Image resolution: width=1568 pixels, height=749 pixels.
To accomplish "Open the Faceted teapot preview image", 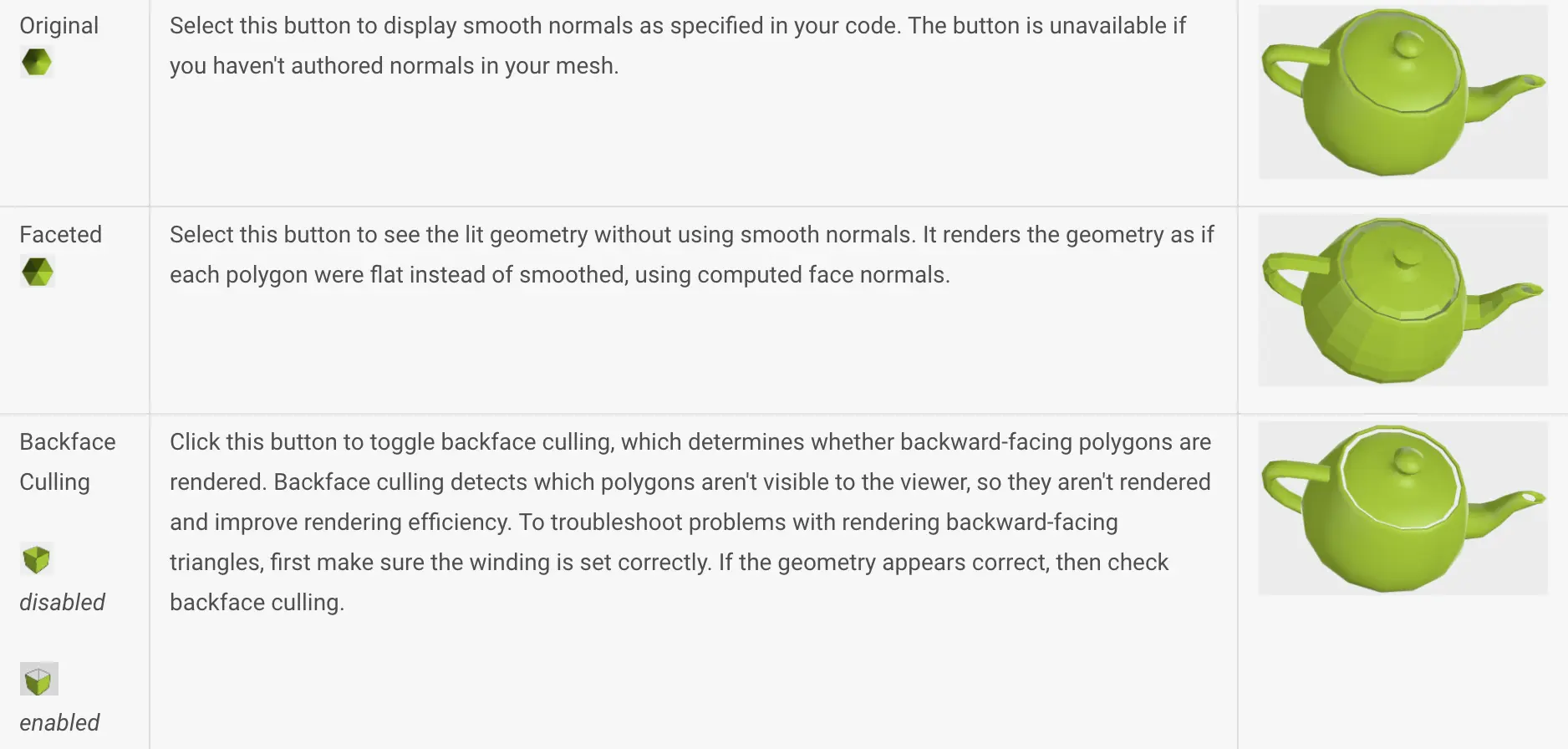I will pos(1403,300).
